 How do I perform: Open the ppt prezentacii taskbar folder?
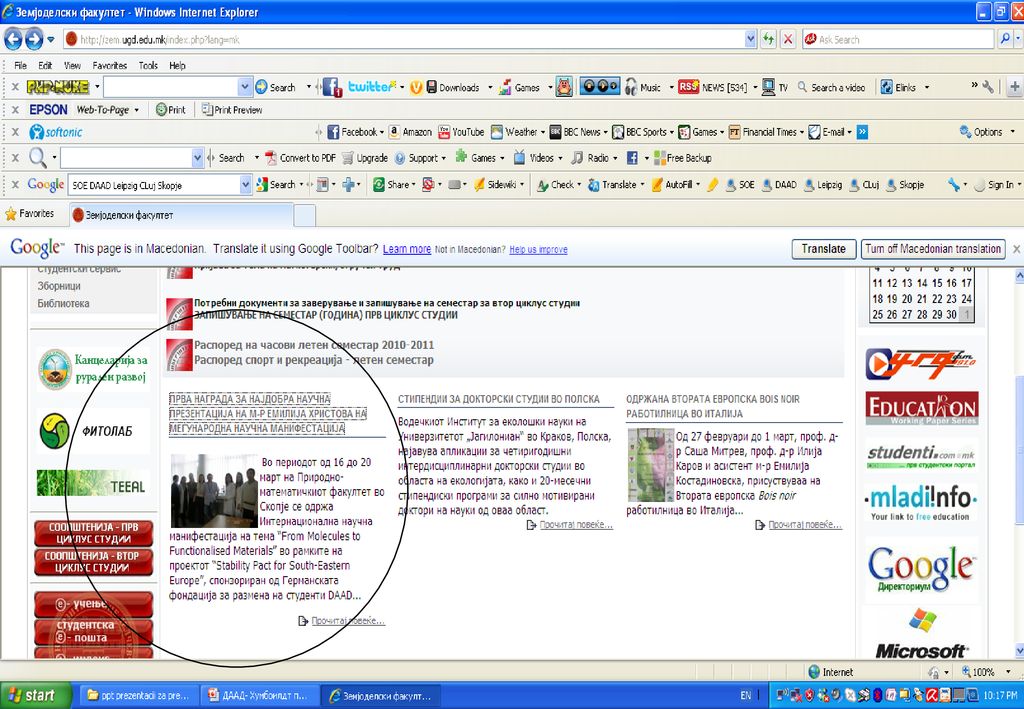tap(138, 696)
